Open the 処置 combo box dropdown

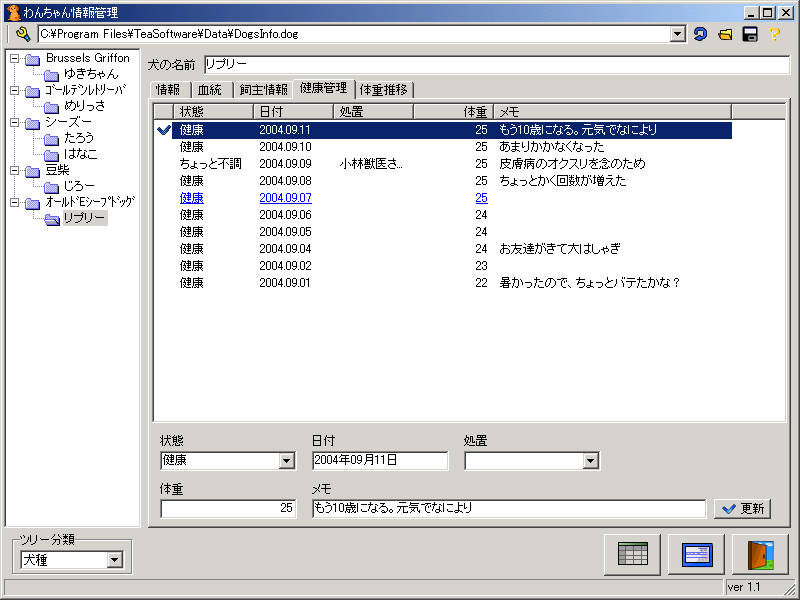590,461
